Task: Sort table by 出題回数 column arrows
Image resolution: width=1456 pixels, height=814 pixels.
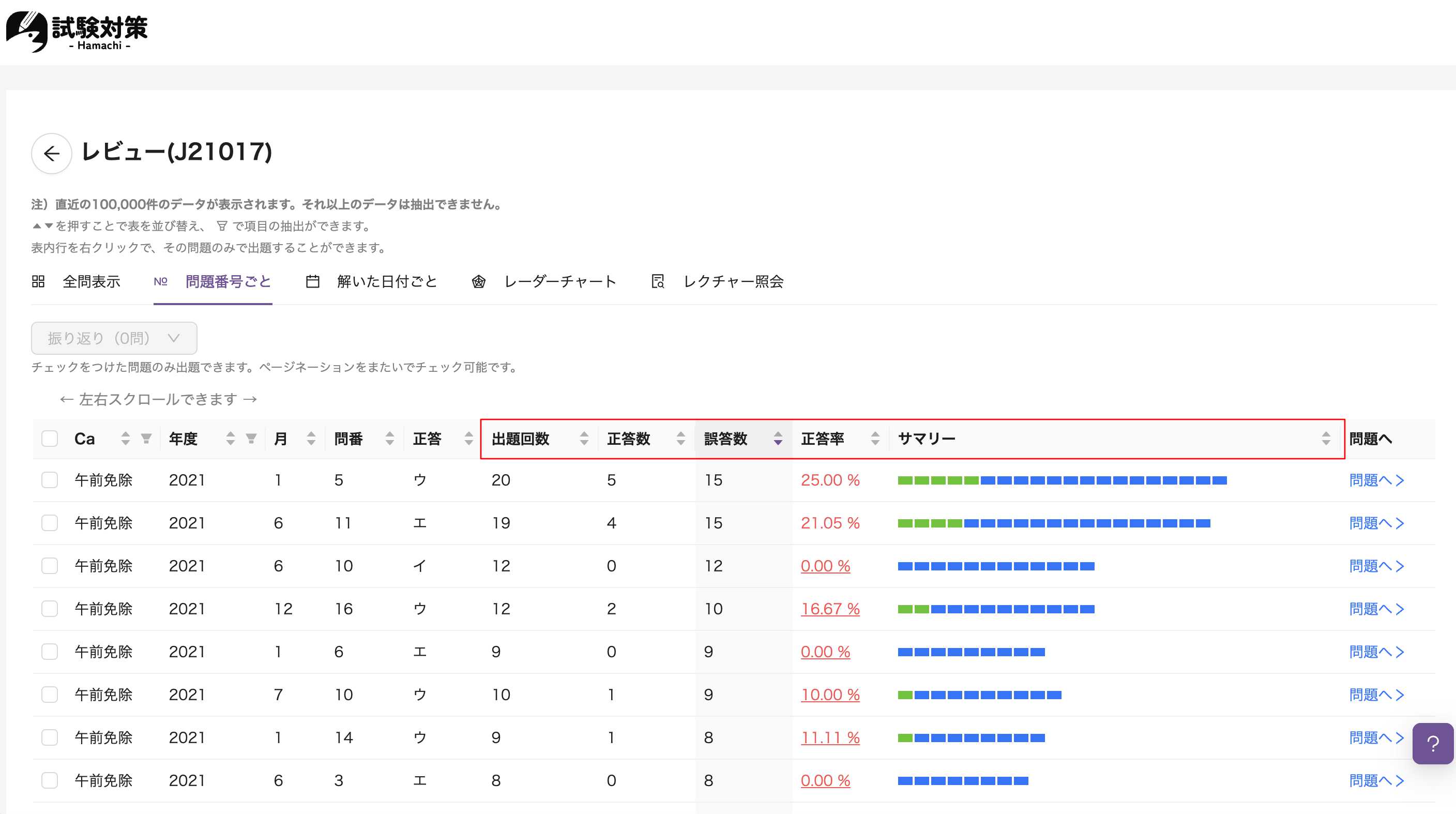Action: point(584,438)
